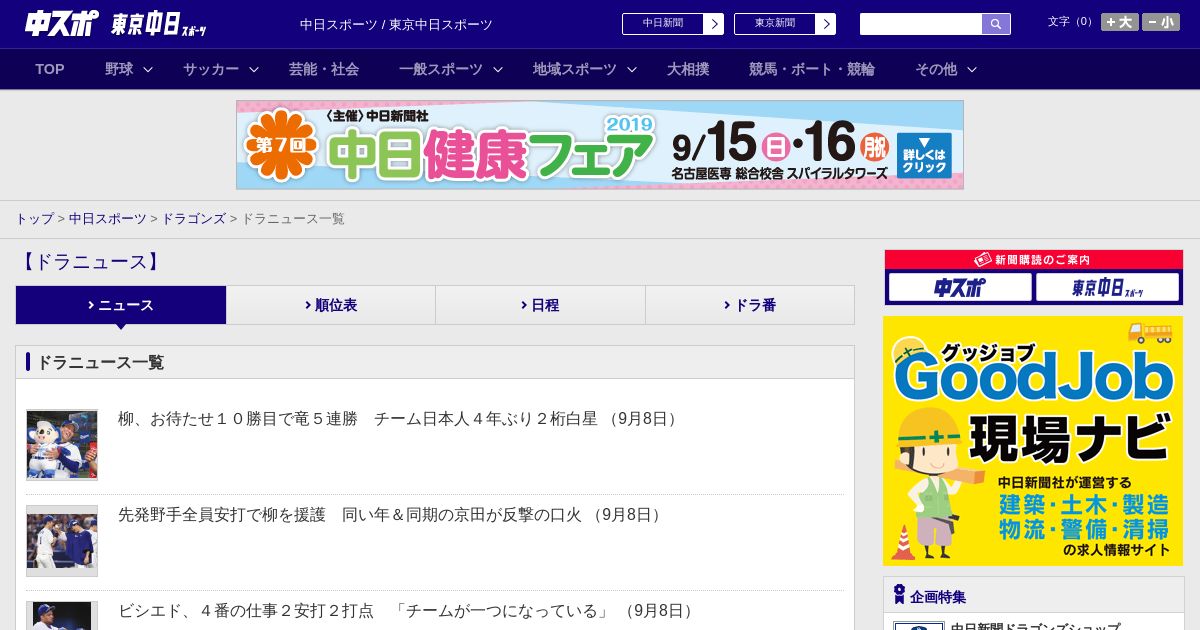Open the 東京新聞 link button
Viewport: 1200px width, 630px height.
tap(775, 24)
